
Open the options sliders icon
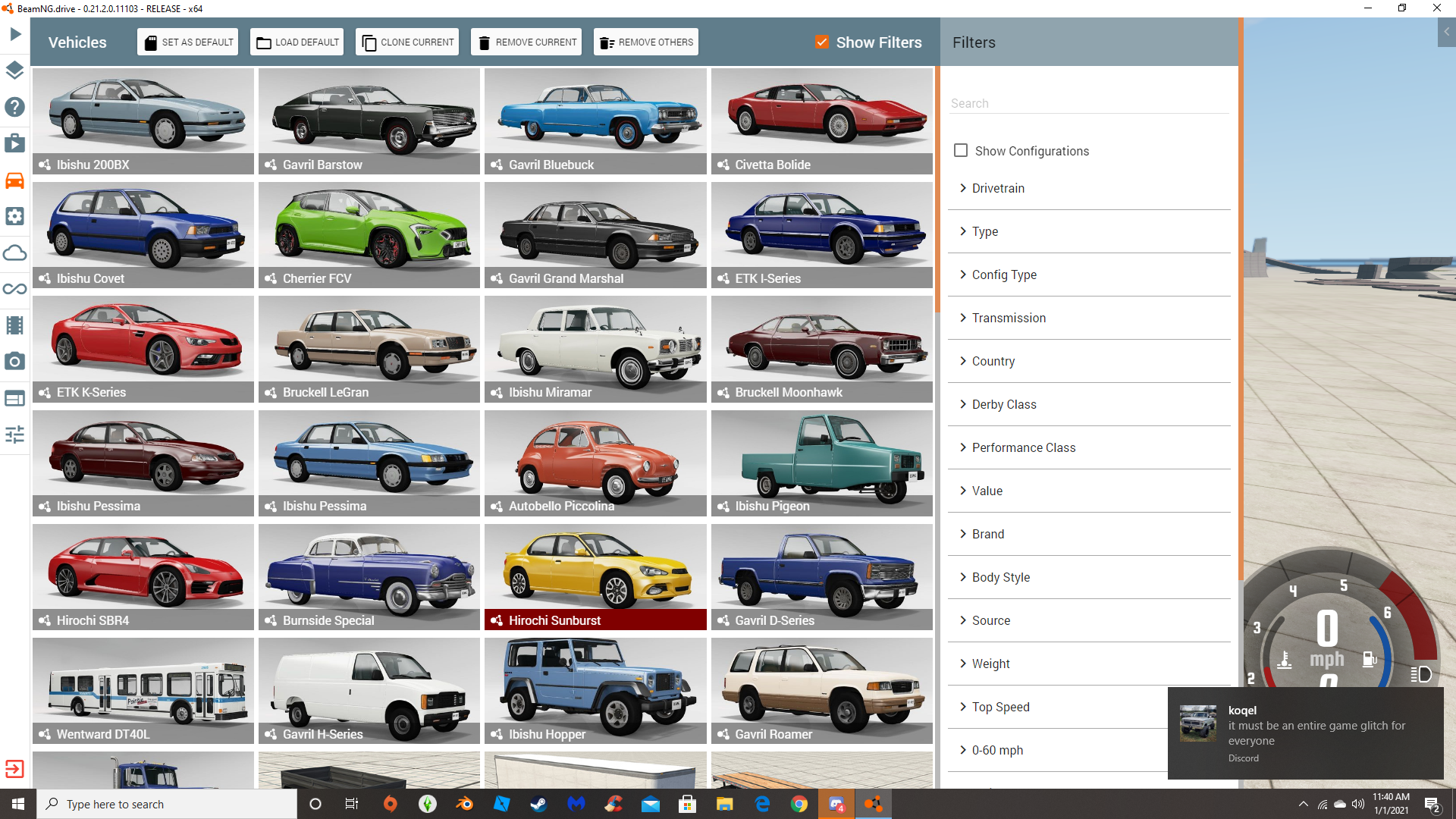15,435
